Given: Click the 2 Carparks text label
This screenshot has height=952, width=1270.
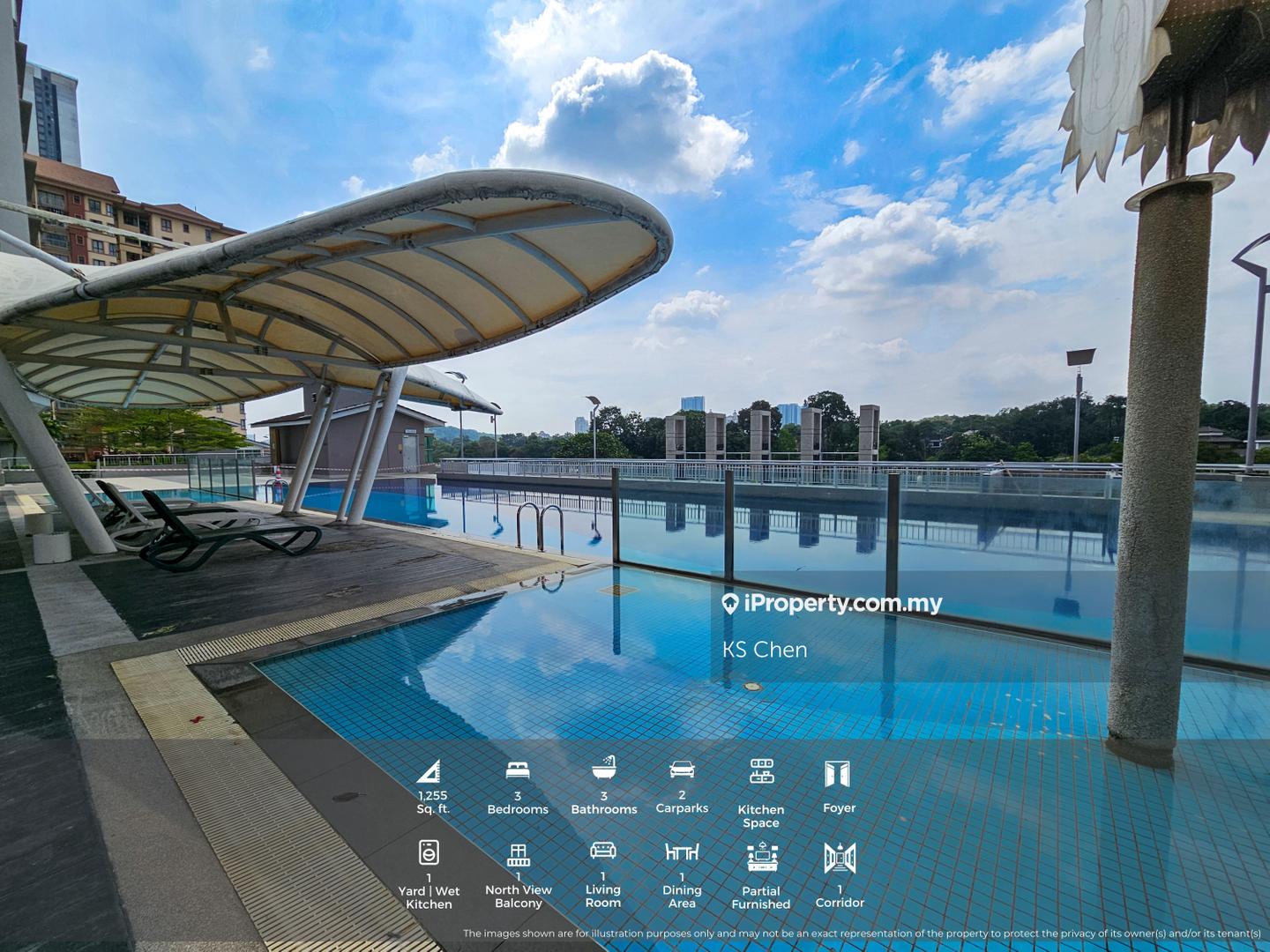Looking at the screenshot, I should point(682,802).
